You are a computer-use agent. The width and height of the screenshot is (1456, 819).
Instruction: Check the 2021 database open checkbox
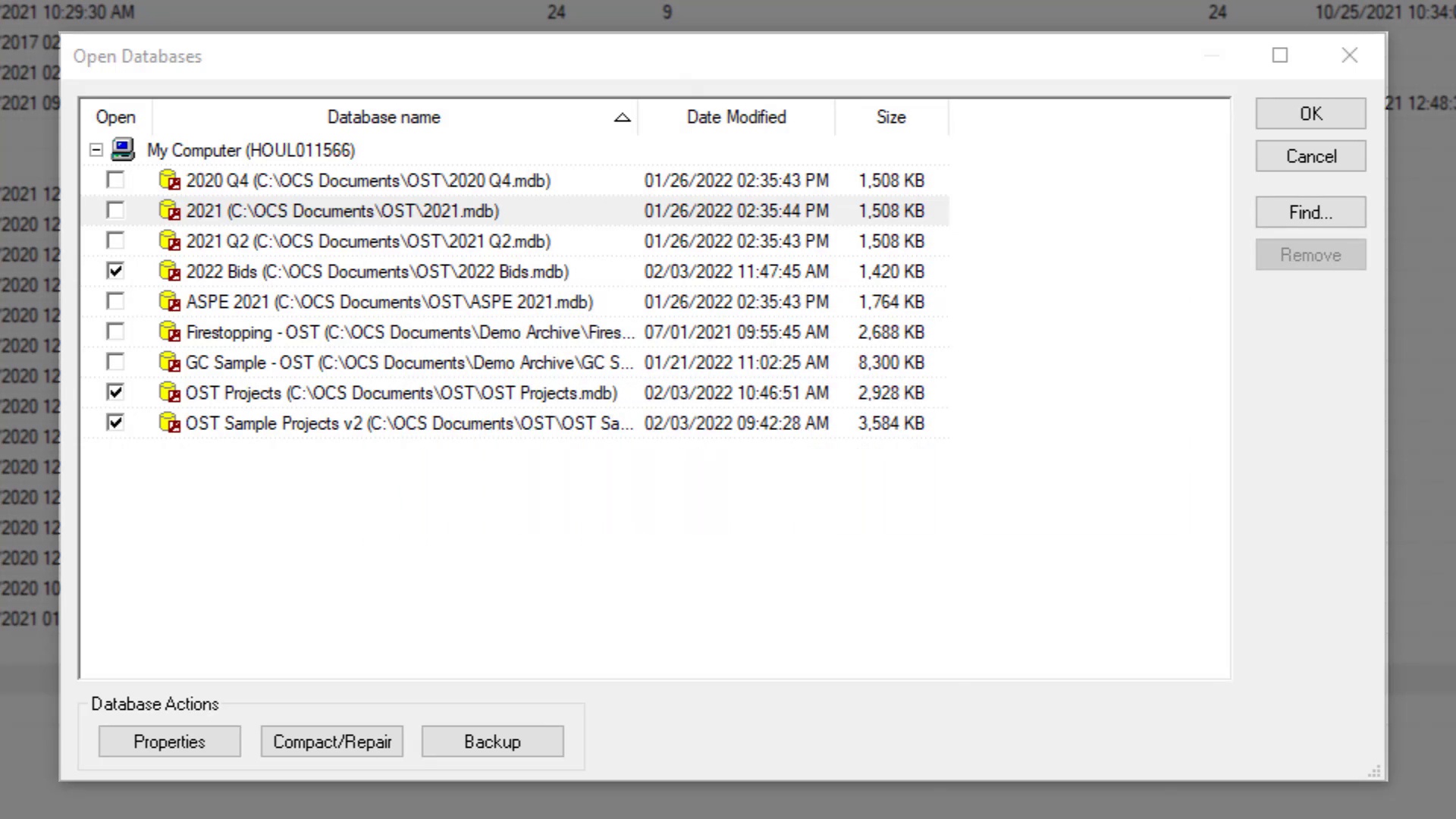point(115,210)
